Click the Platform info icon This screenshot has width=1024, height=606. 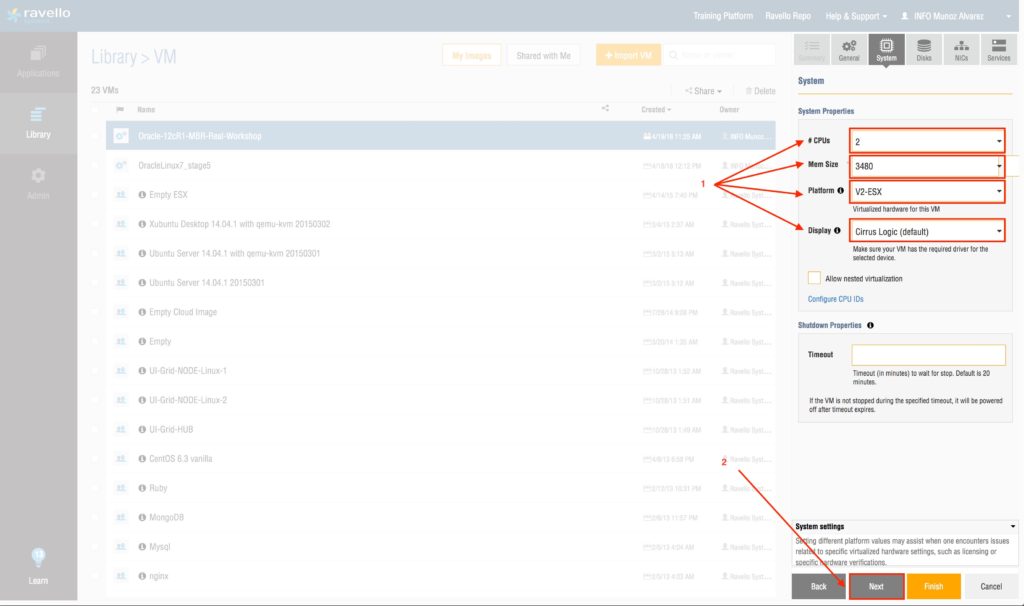[x=840, y=190]
